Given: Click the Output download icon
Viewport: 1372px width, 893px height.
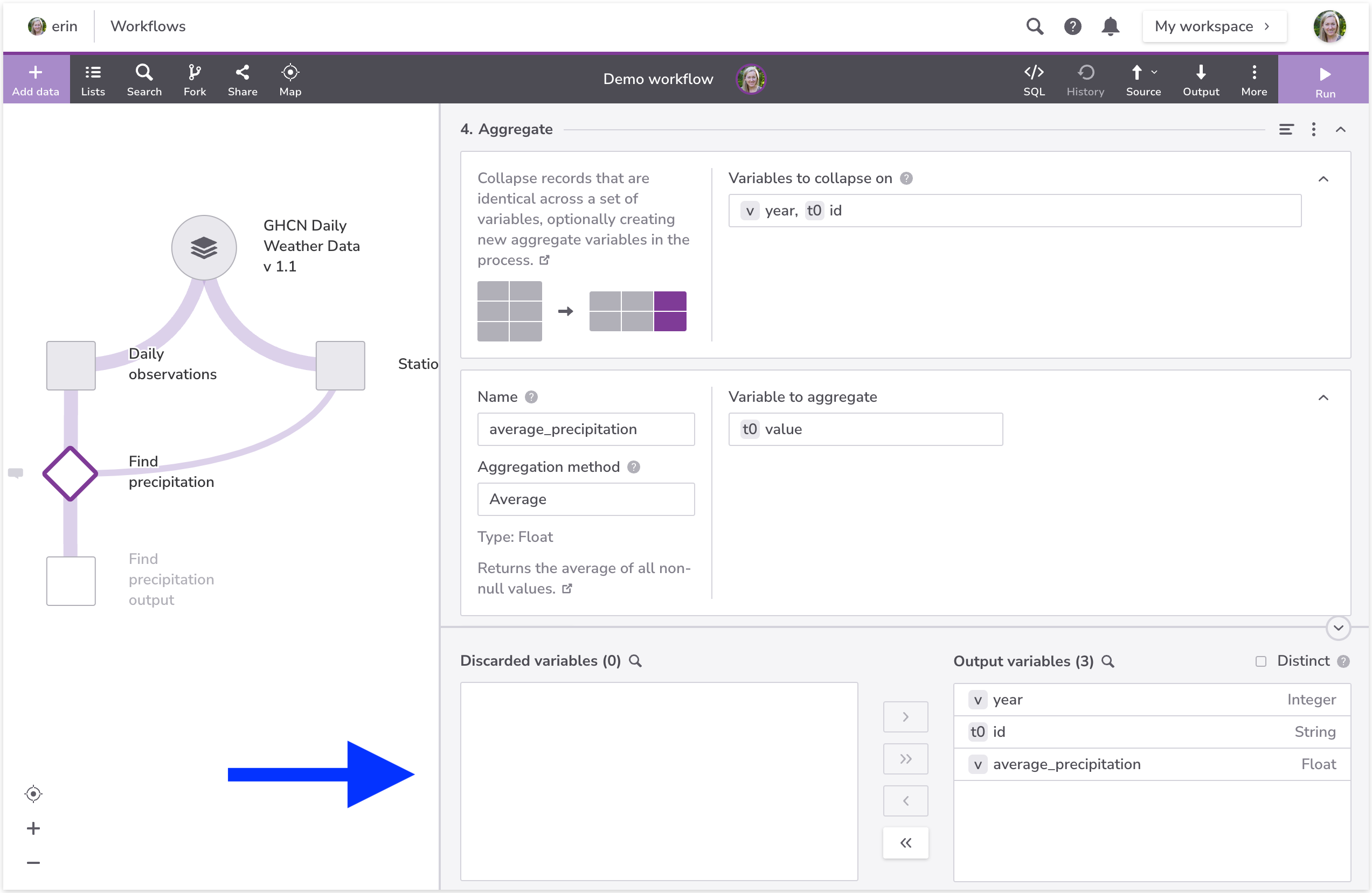Looking at the screenshot, I should point(1201,79).
